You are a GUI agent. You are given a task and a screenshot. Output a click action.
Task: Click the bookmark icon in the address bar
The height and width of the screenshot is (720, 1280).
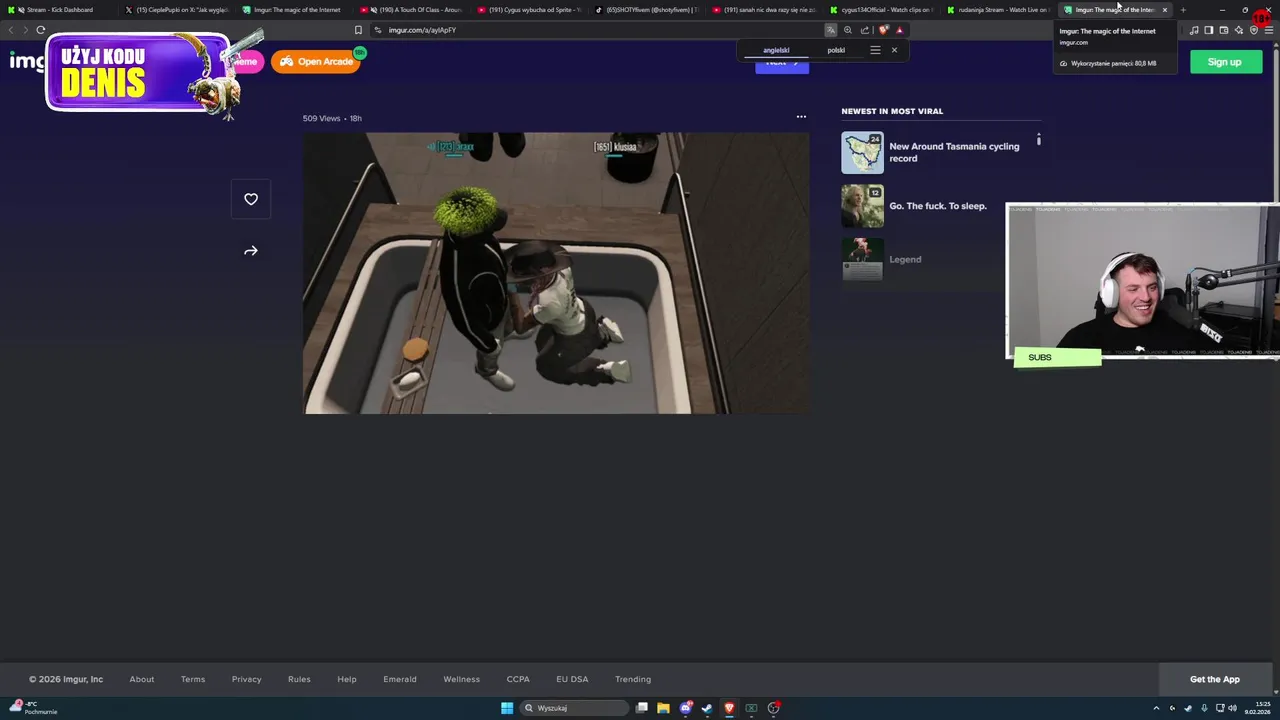[x=358, y=30]
